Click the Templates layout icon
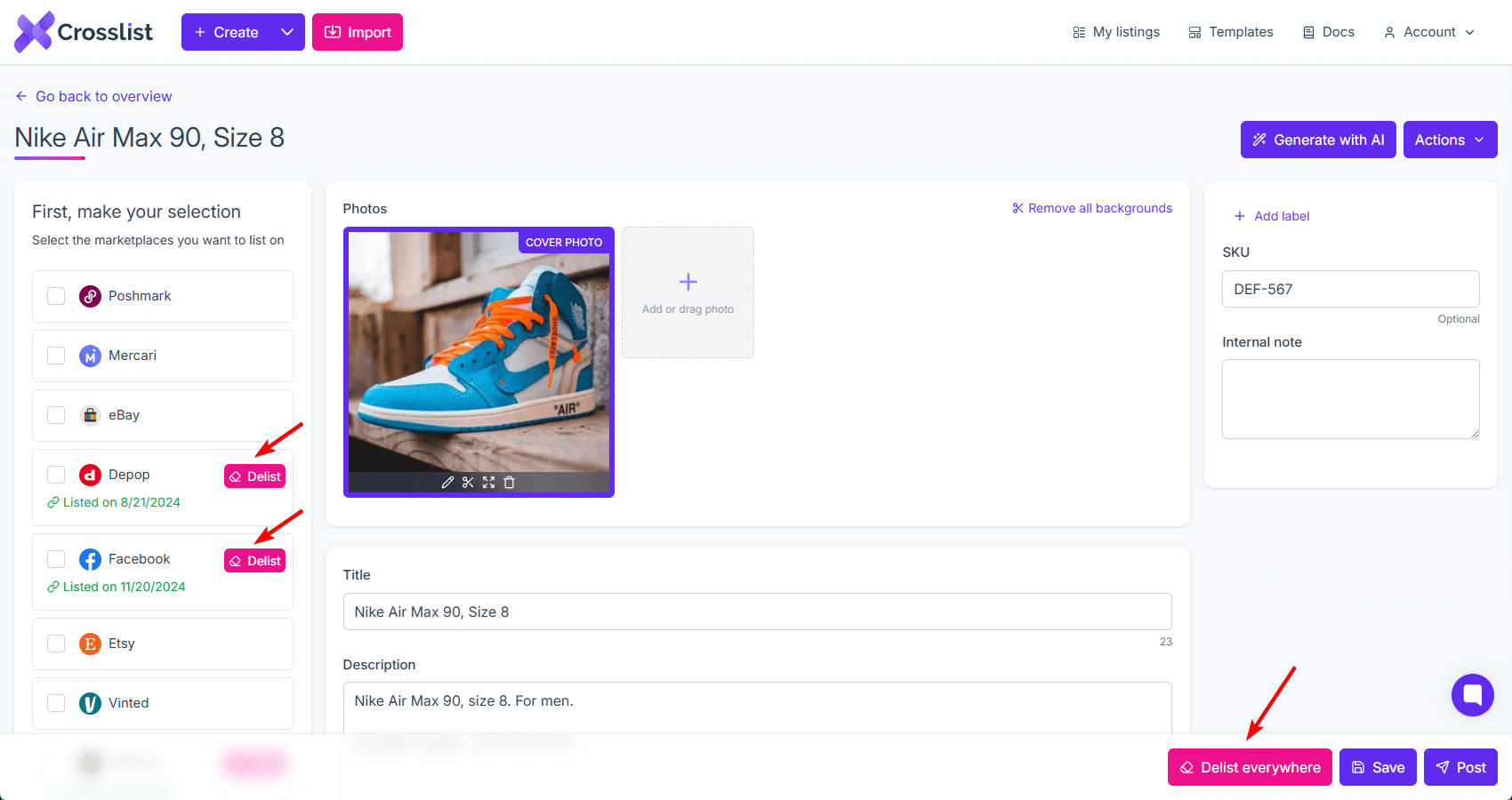The width and height of the screenshot is (1512, 800). [x=1194, y=32]
